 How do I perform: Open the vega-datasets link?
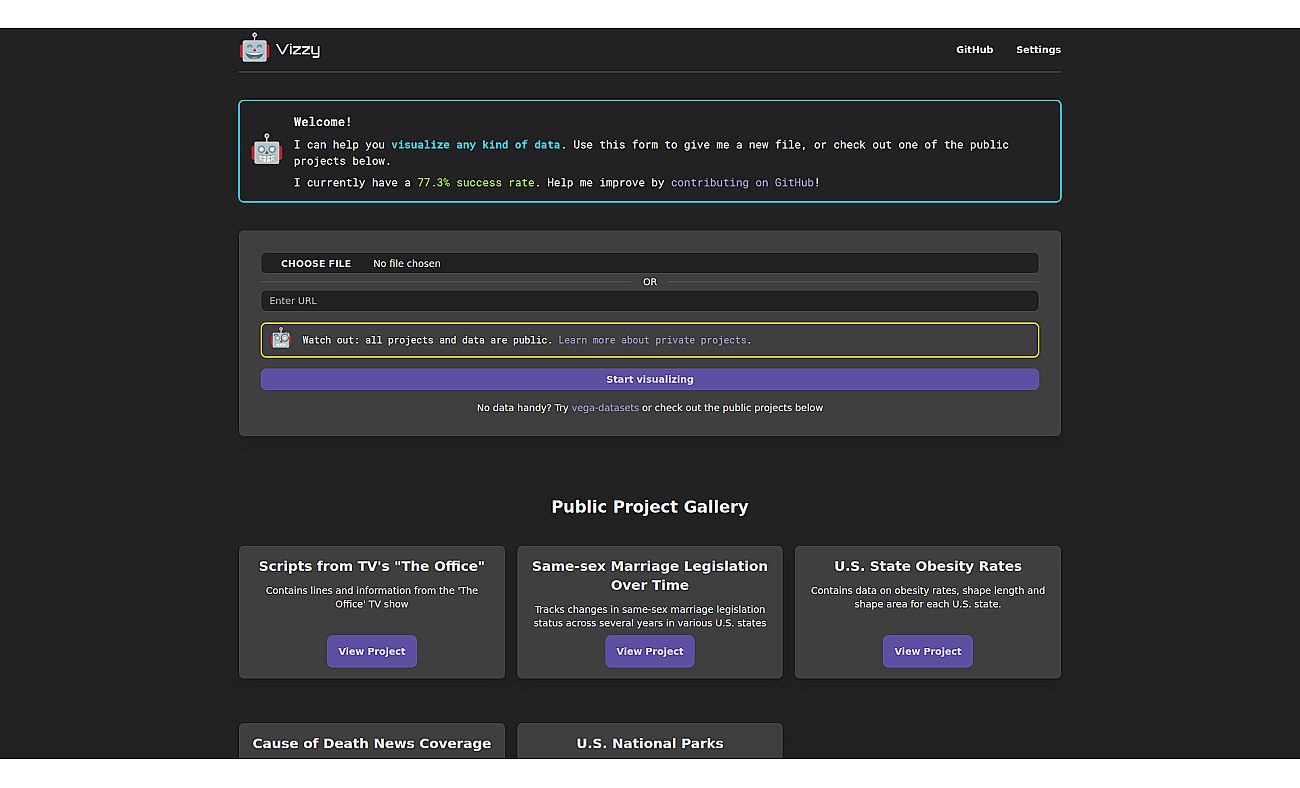[x=605, y=408]
